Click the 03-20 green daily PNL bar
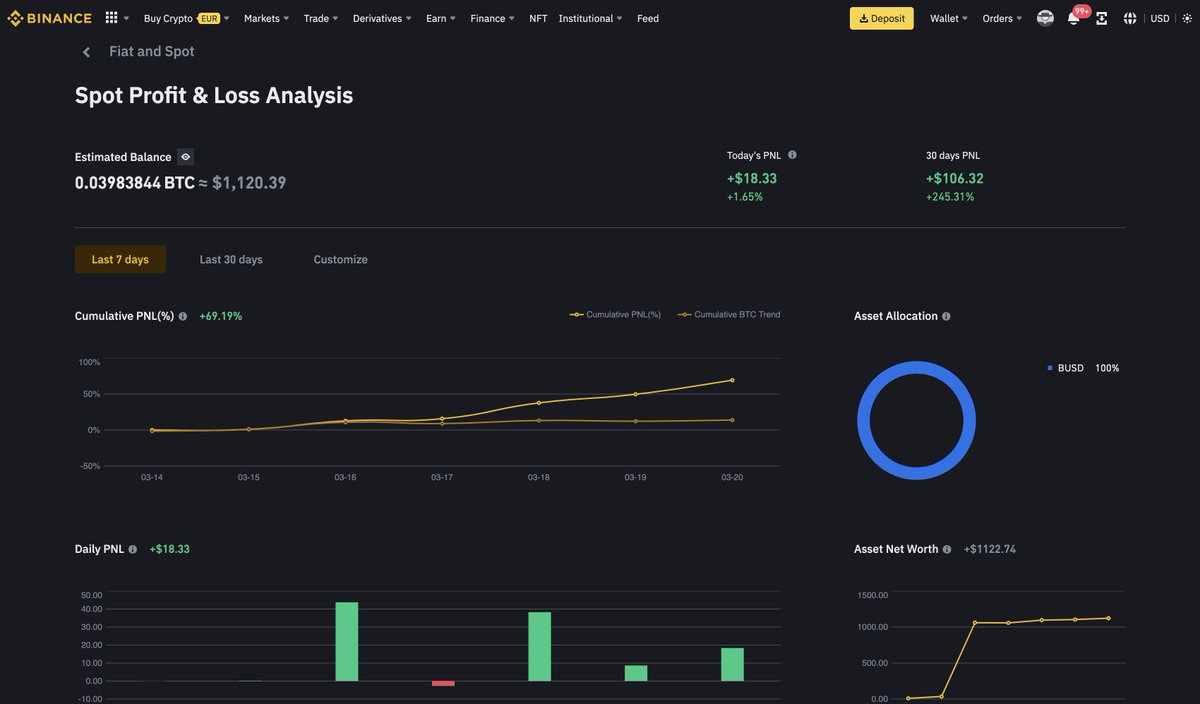The height and width of the screenshot is (704, 1200). tap(733, 664)
